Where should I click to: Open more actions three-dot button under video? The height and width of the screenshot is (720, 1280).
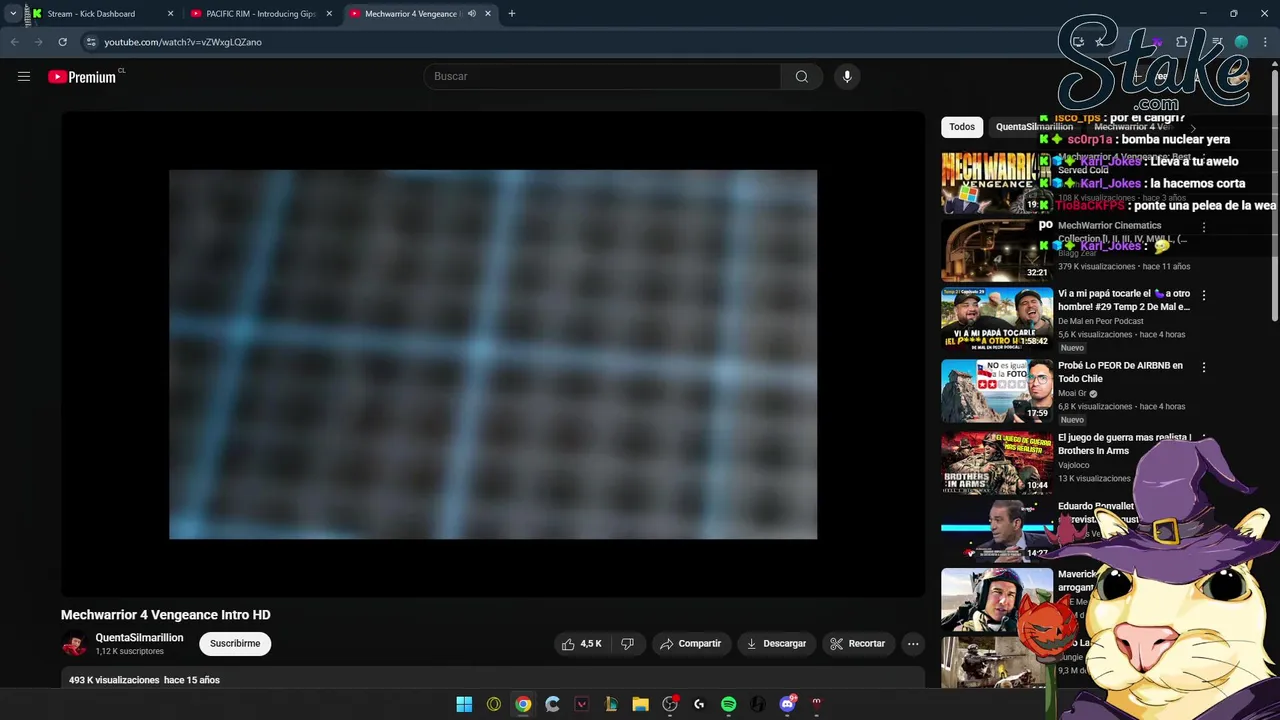click(913, 644)
